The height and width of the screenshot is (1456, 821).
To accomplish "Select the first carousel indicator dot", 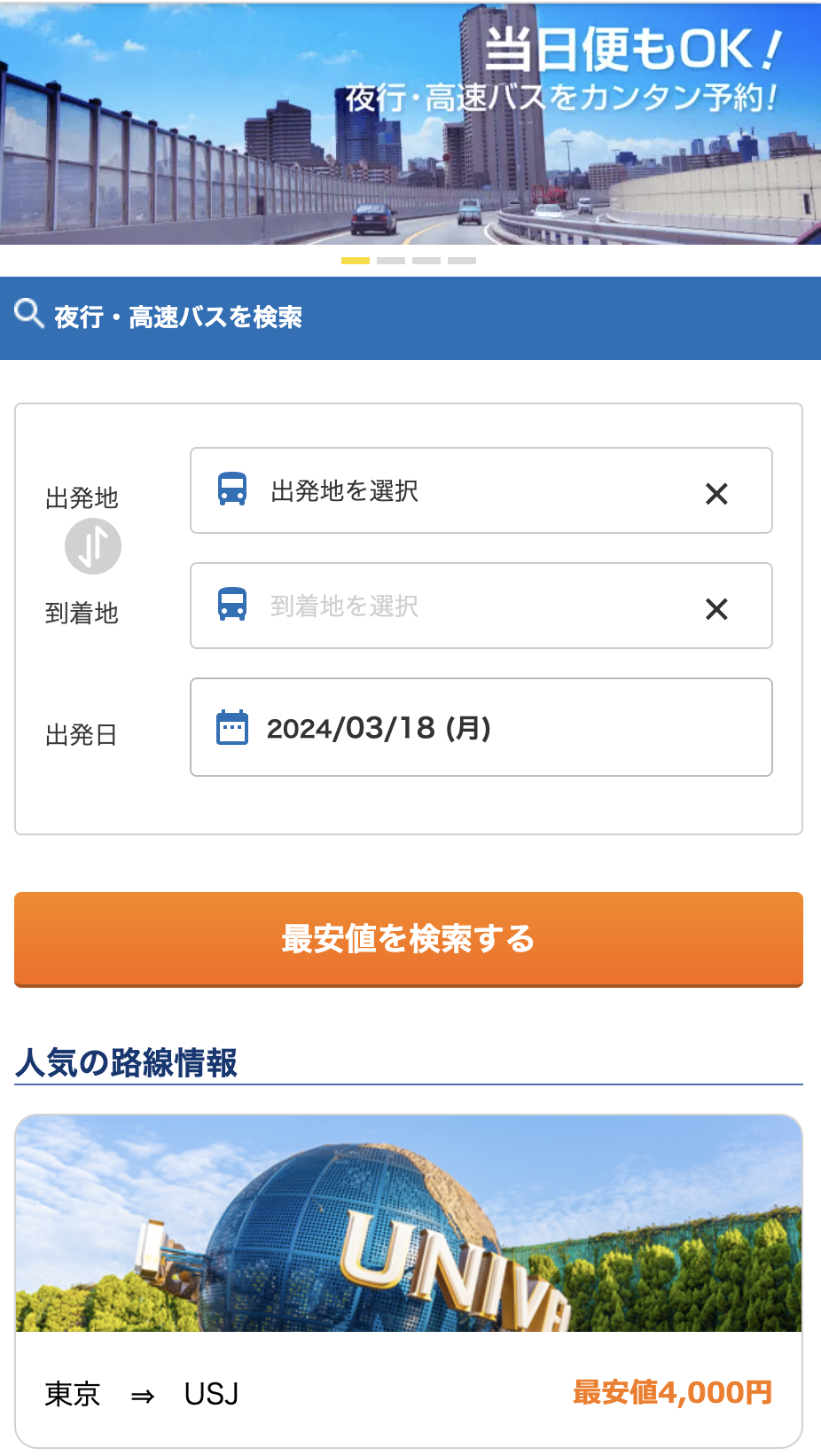I will 356,261.
